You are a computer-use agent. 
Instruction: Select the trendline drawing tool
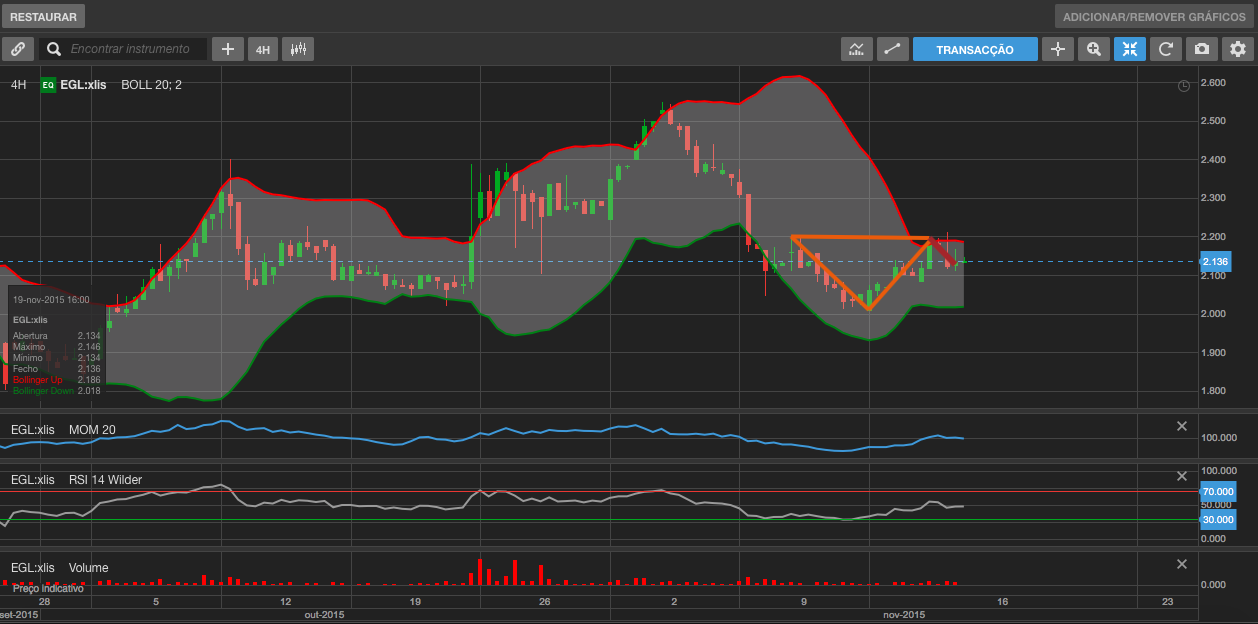coord(892,49)
